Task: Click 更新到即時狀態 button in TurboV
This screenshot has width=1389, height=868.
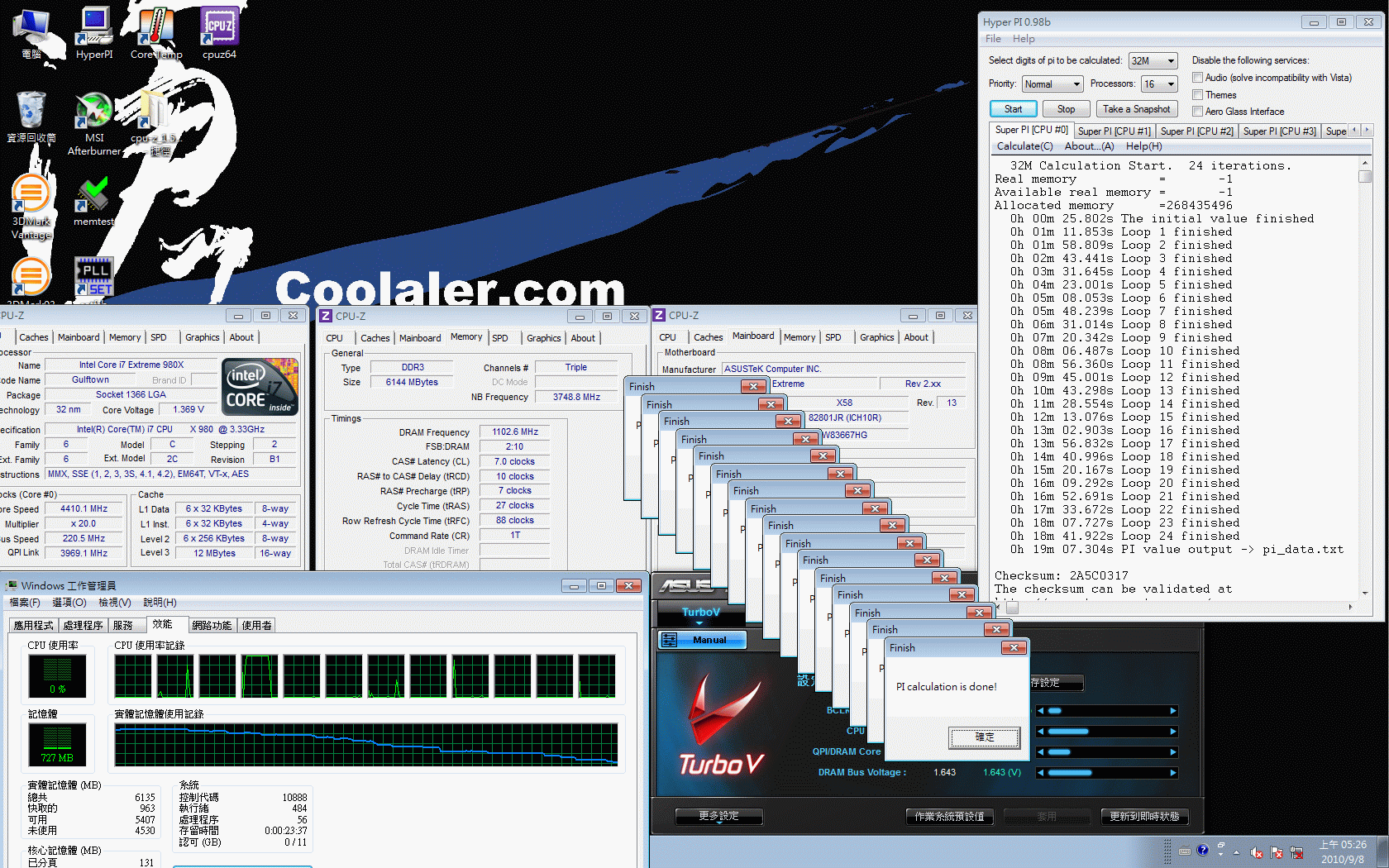Action: point(1143,817)
